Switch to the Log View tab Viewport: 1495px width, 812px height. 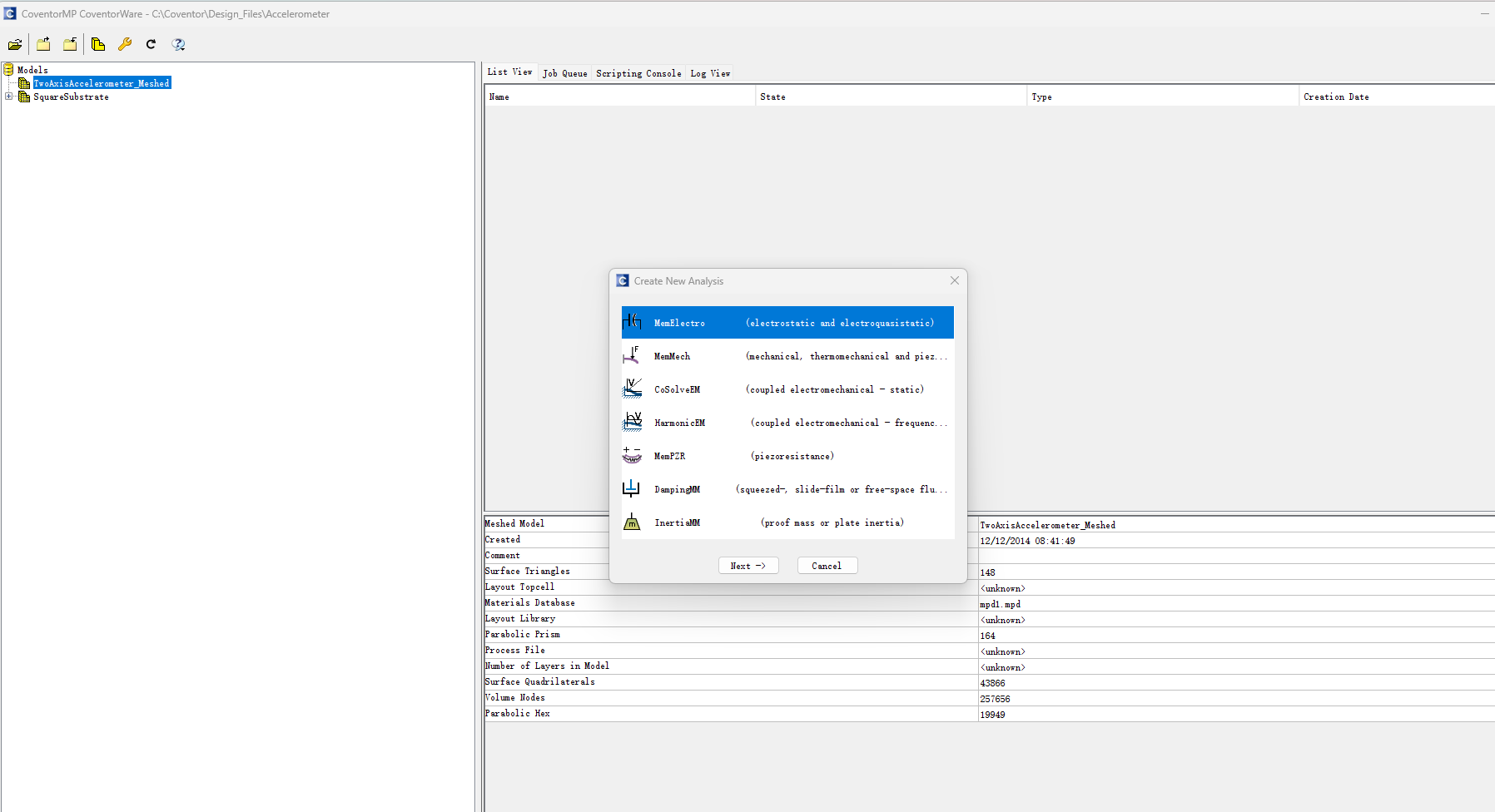click(x=710, y=73)
